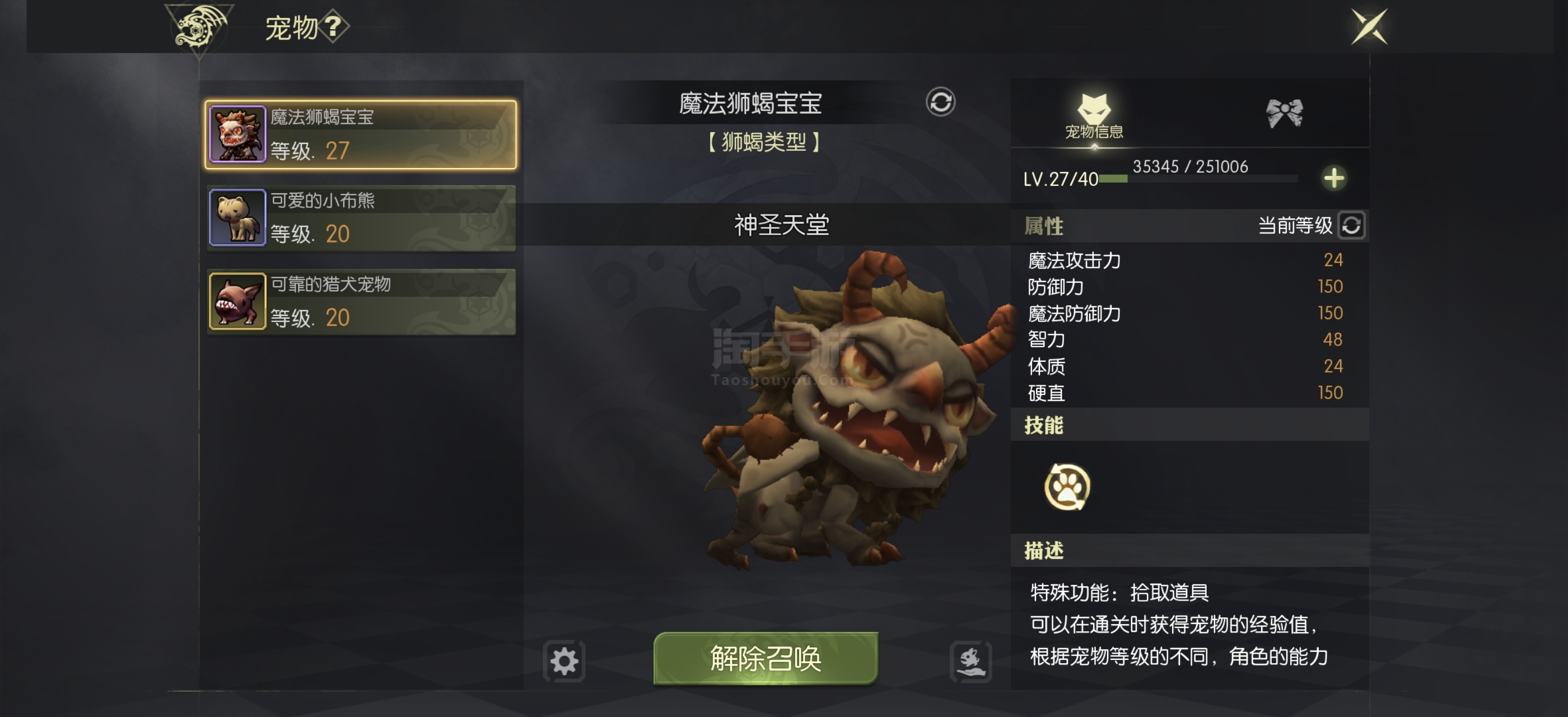1568x717 pixels.
Task: Open pet settings gear icon
Action: point(564,661)
